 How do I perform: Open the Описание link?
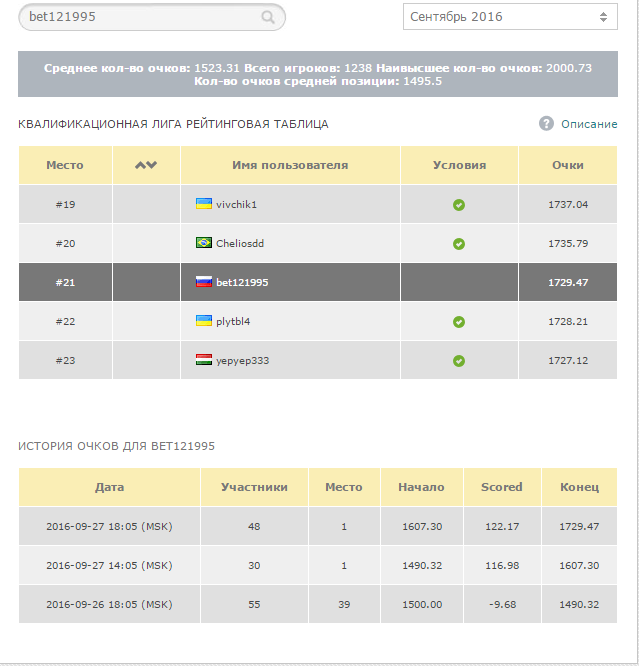tap(589, 124)
